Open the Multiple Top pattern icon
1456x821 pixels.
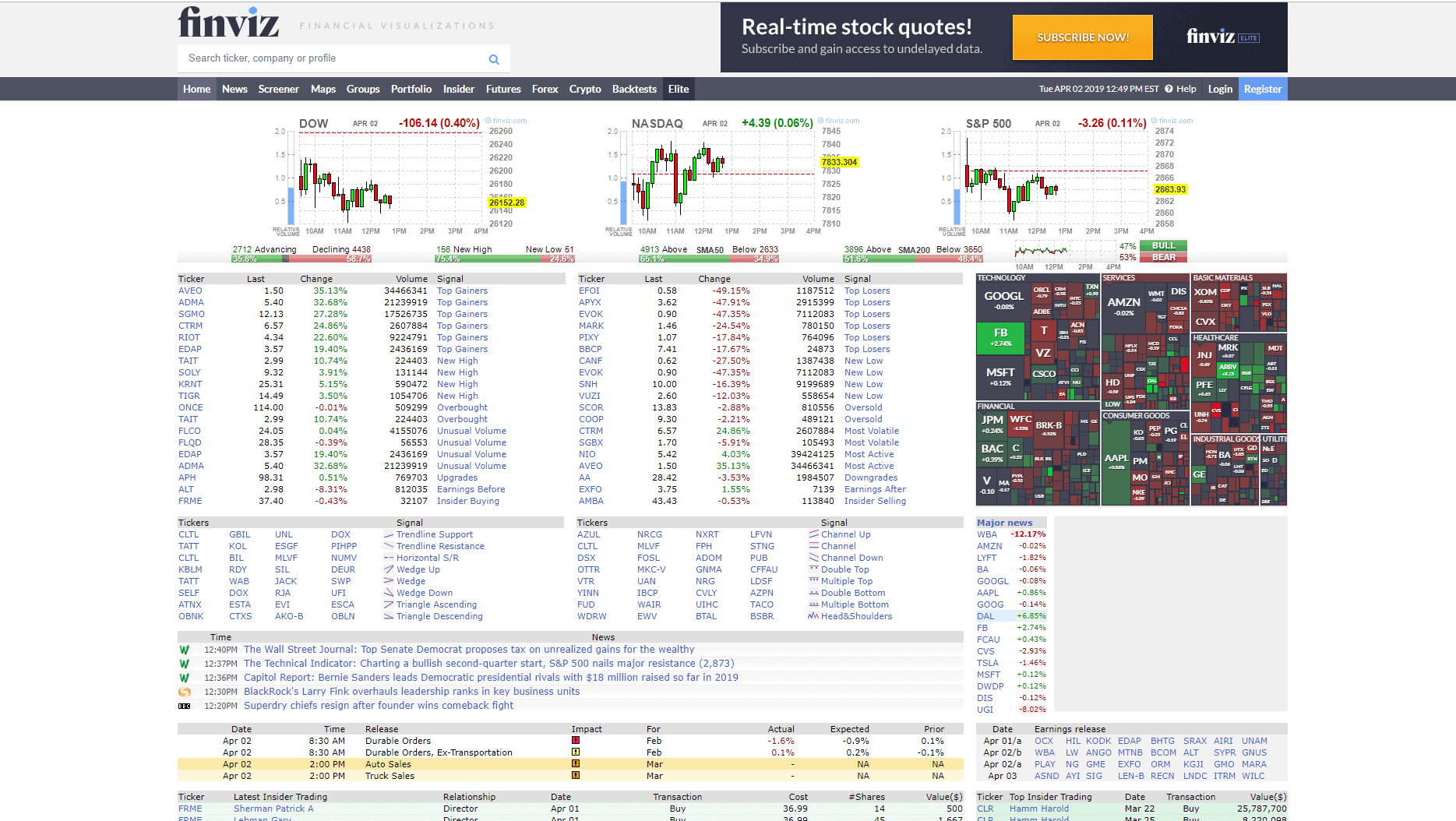coord(813,581)
